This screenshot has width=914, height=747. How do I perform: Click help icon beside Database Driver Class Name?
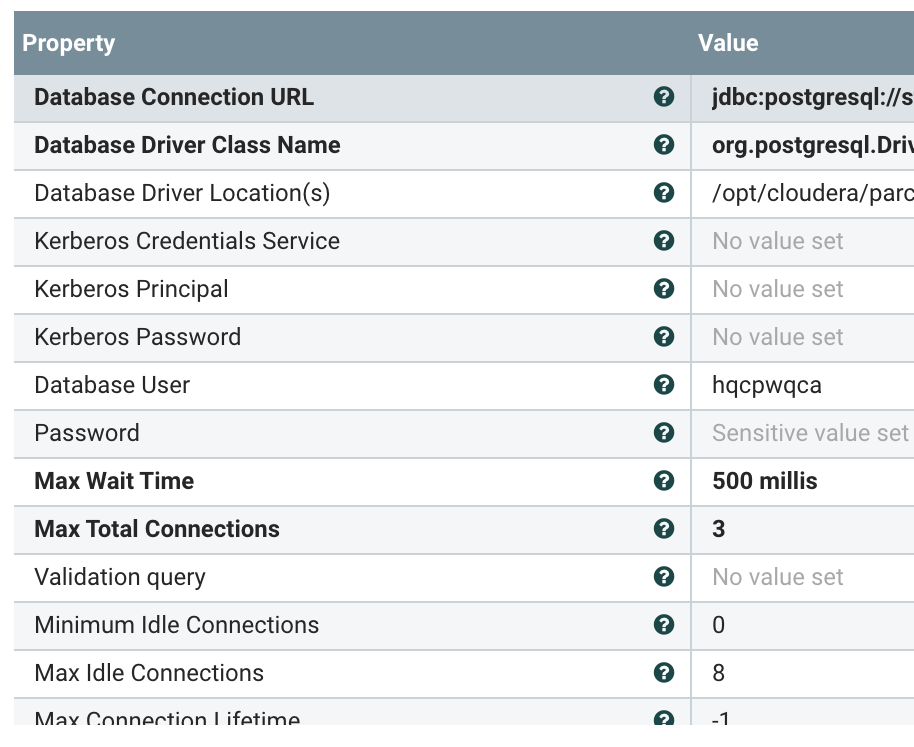(663, 145)
